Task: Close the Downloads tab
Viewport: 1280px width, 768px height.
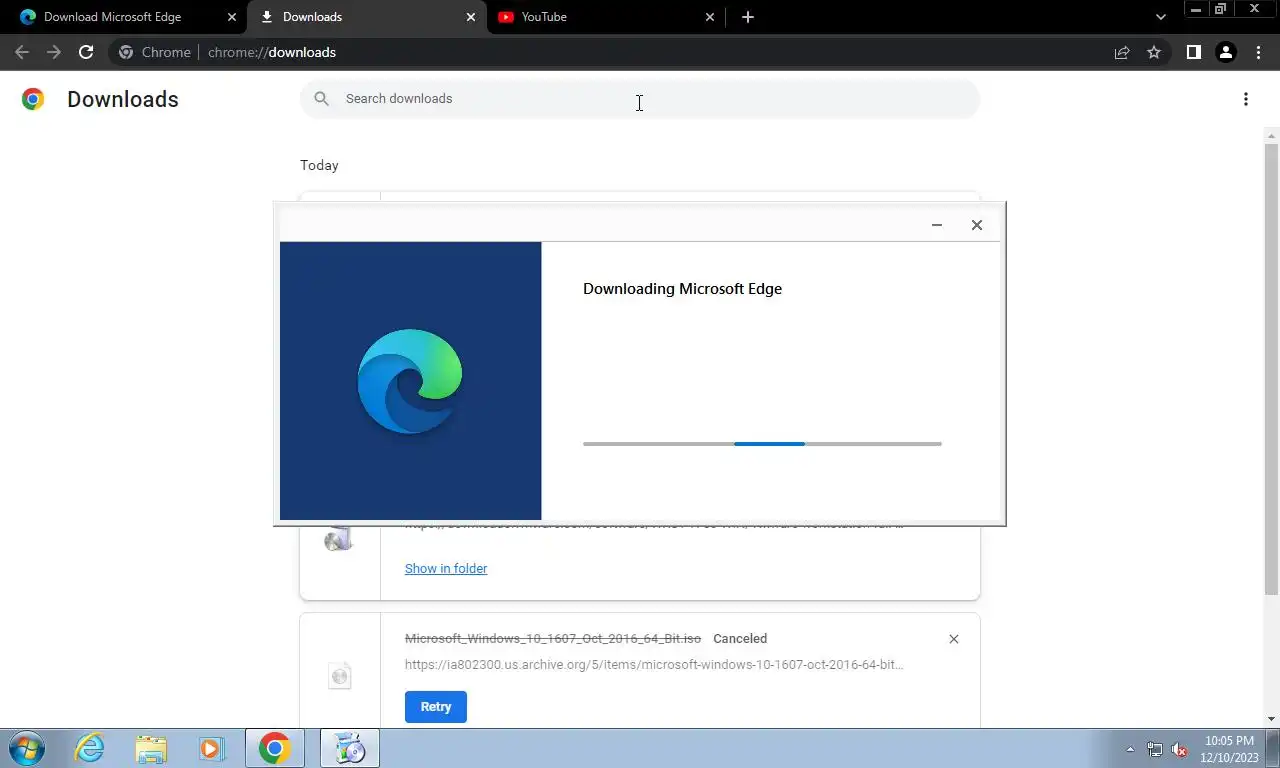Action: [471, 17]
